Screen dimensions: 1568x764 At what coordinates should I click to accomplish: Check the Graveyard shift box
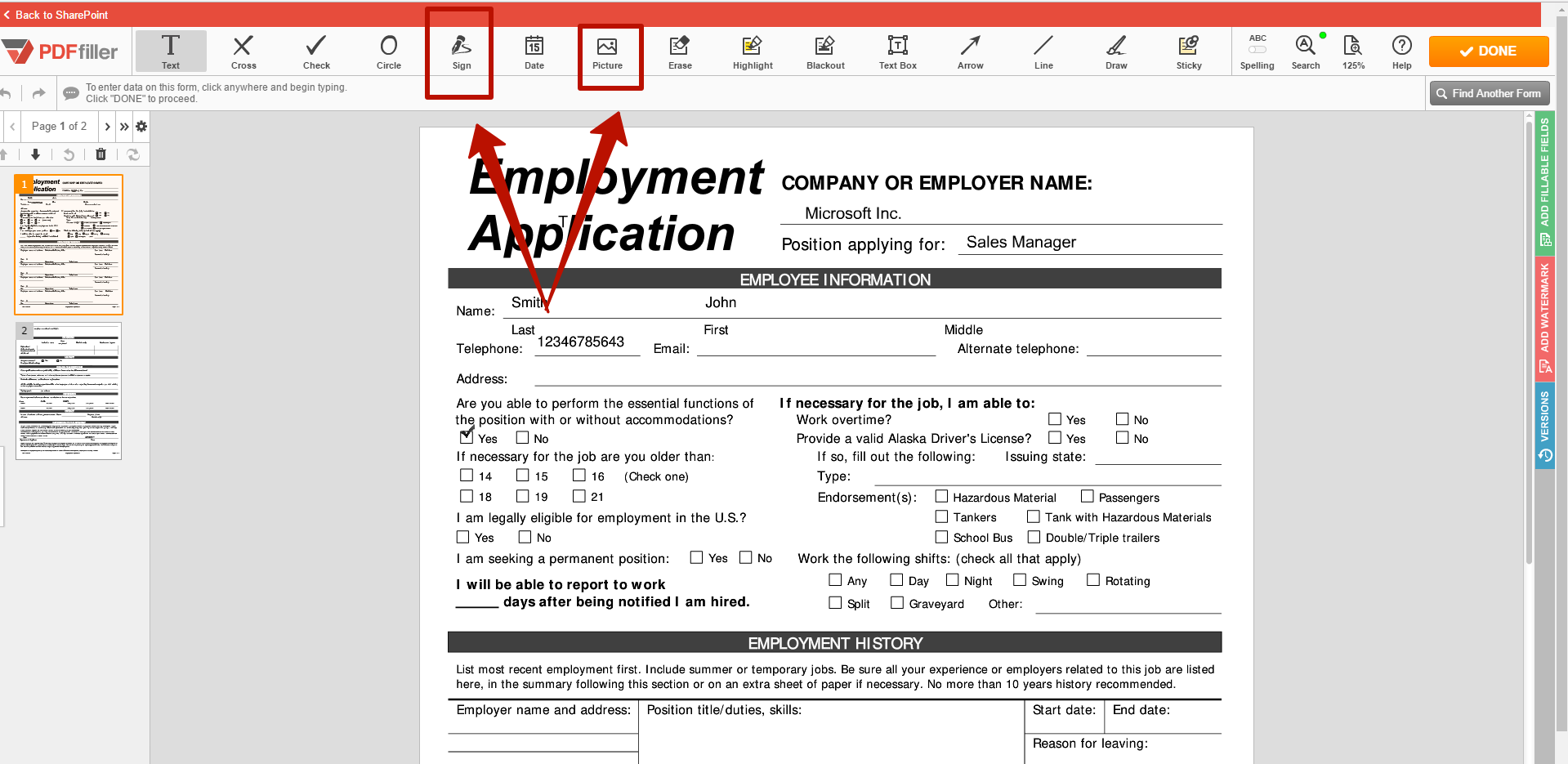point(897,602)
